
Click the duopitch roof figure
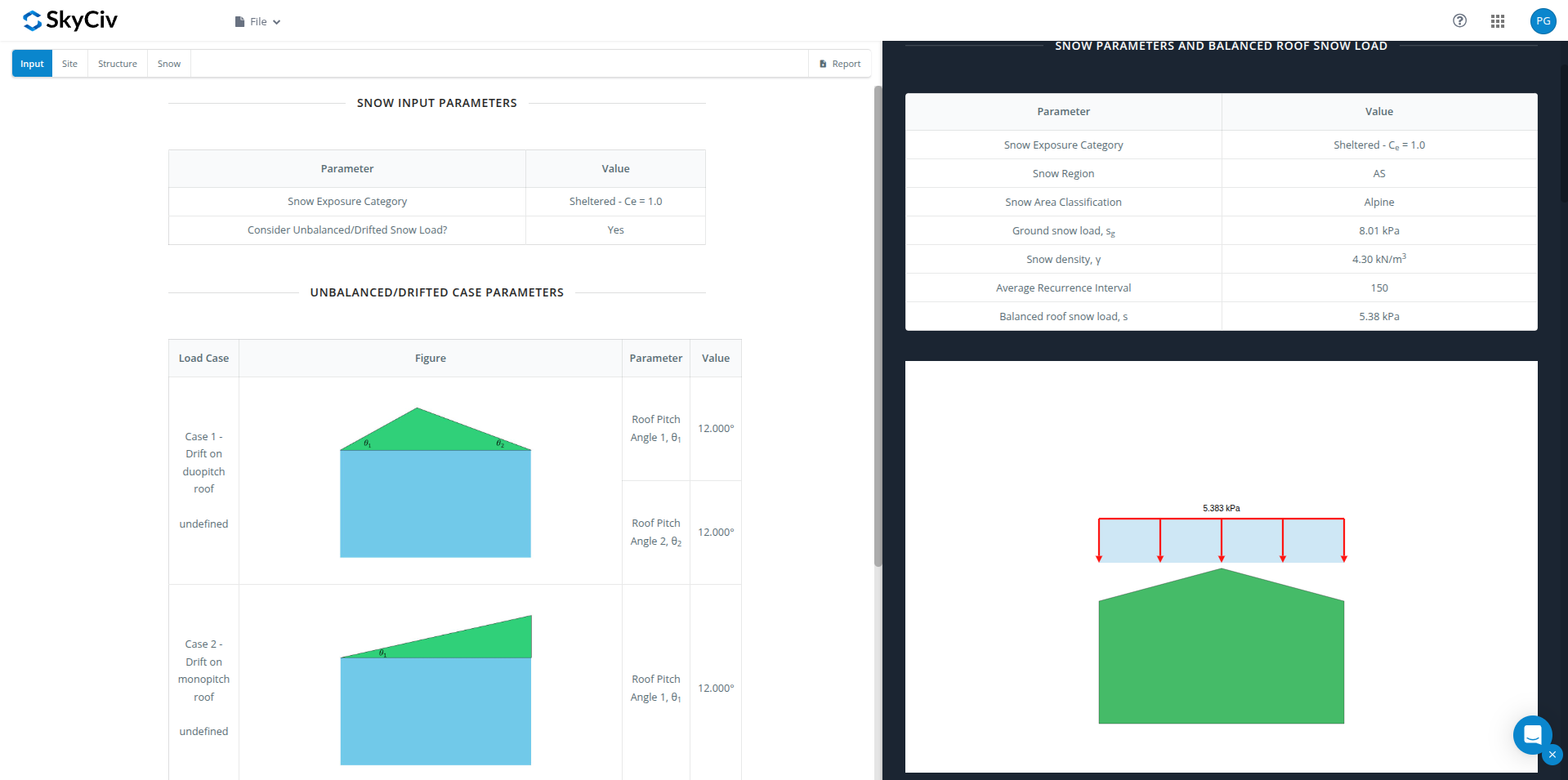click(436, 482)
